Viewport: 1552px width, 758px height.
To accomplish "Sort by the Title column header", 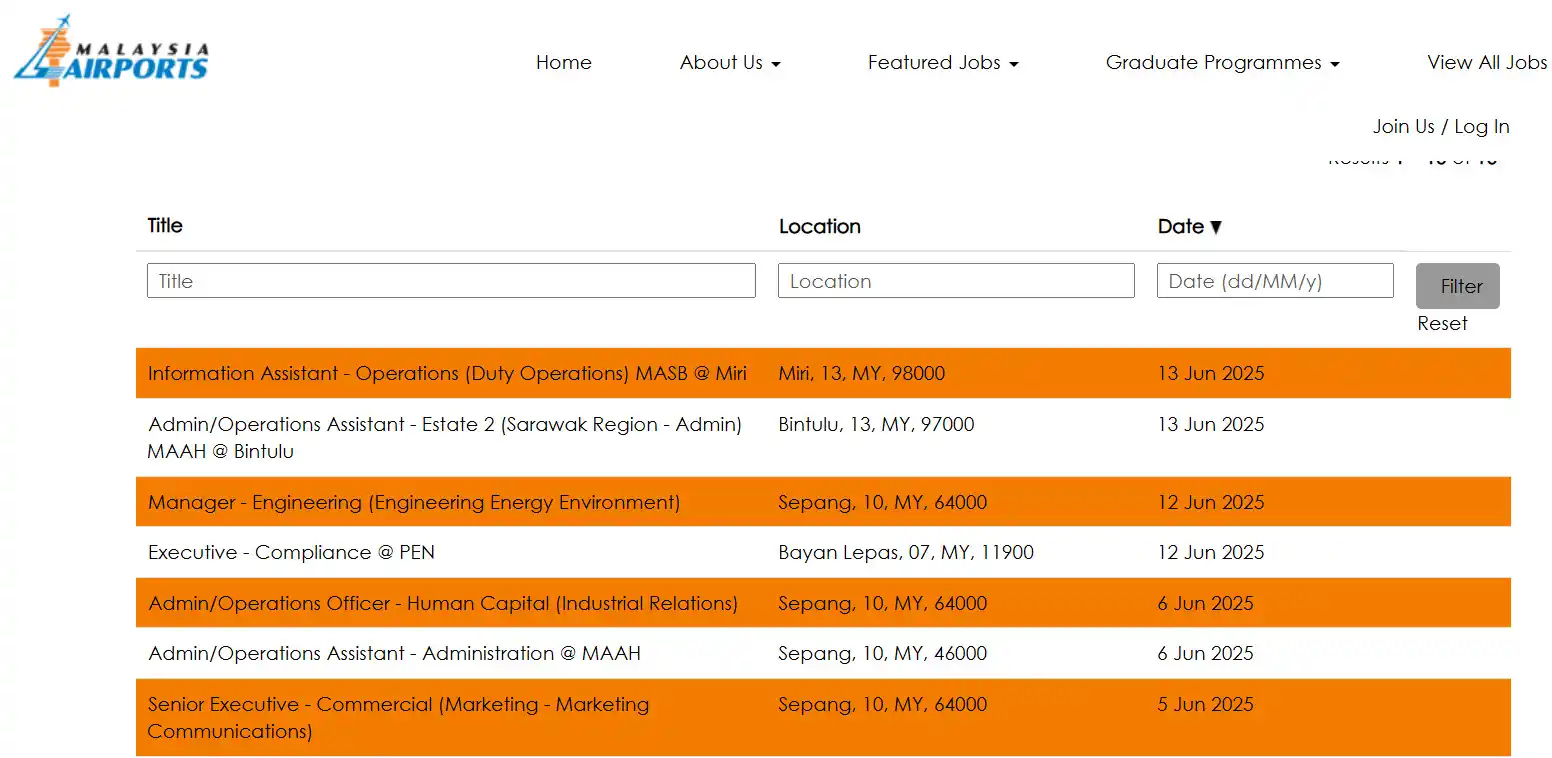I will [165, 225].
